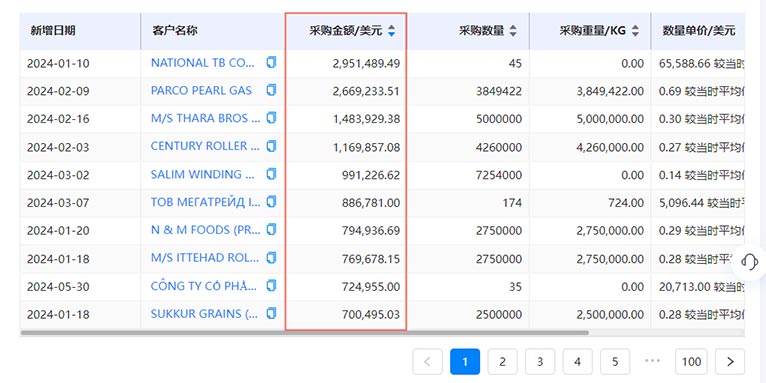This screenshot has width=766, height=383.
Task: Open CENTURY ROLLER customer link
Action: (x=205, y=147)
